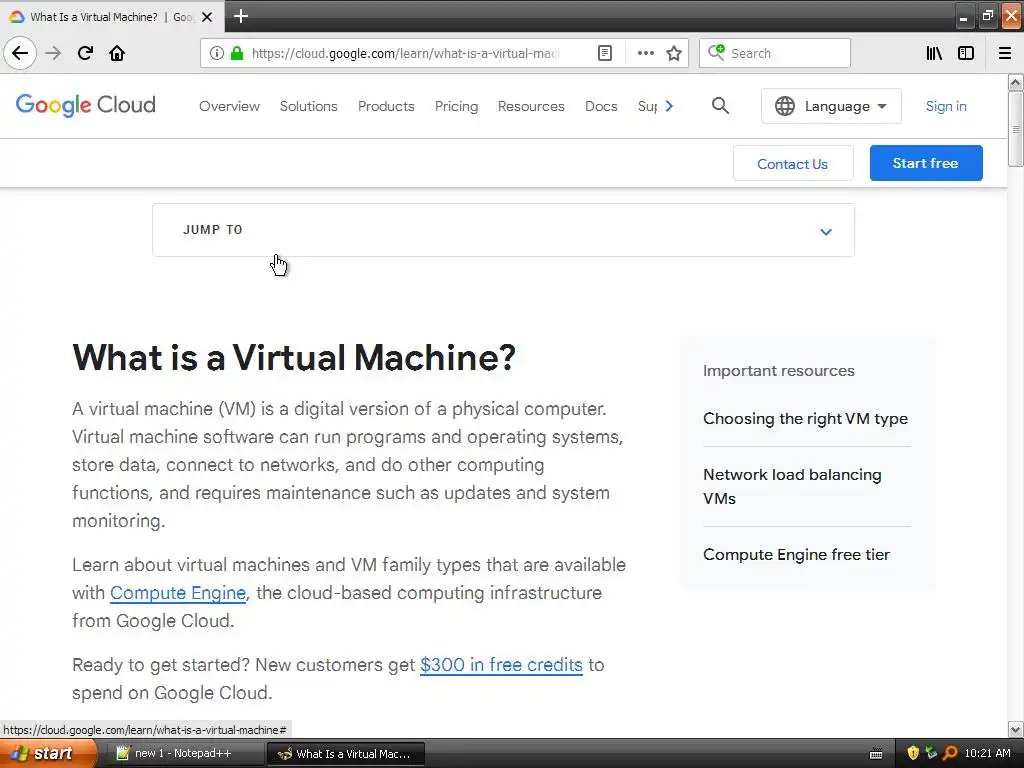Open the Docs nav item
The image size is (1024, 768).
[x=601, y=106]
